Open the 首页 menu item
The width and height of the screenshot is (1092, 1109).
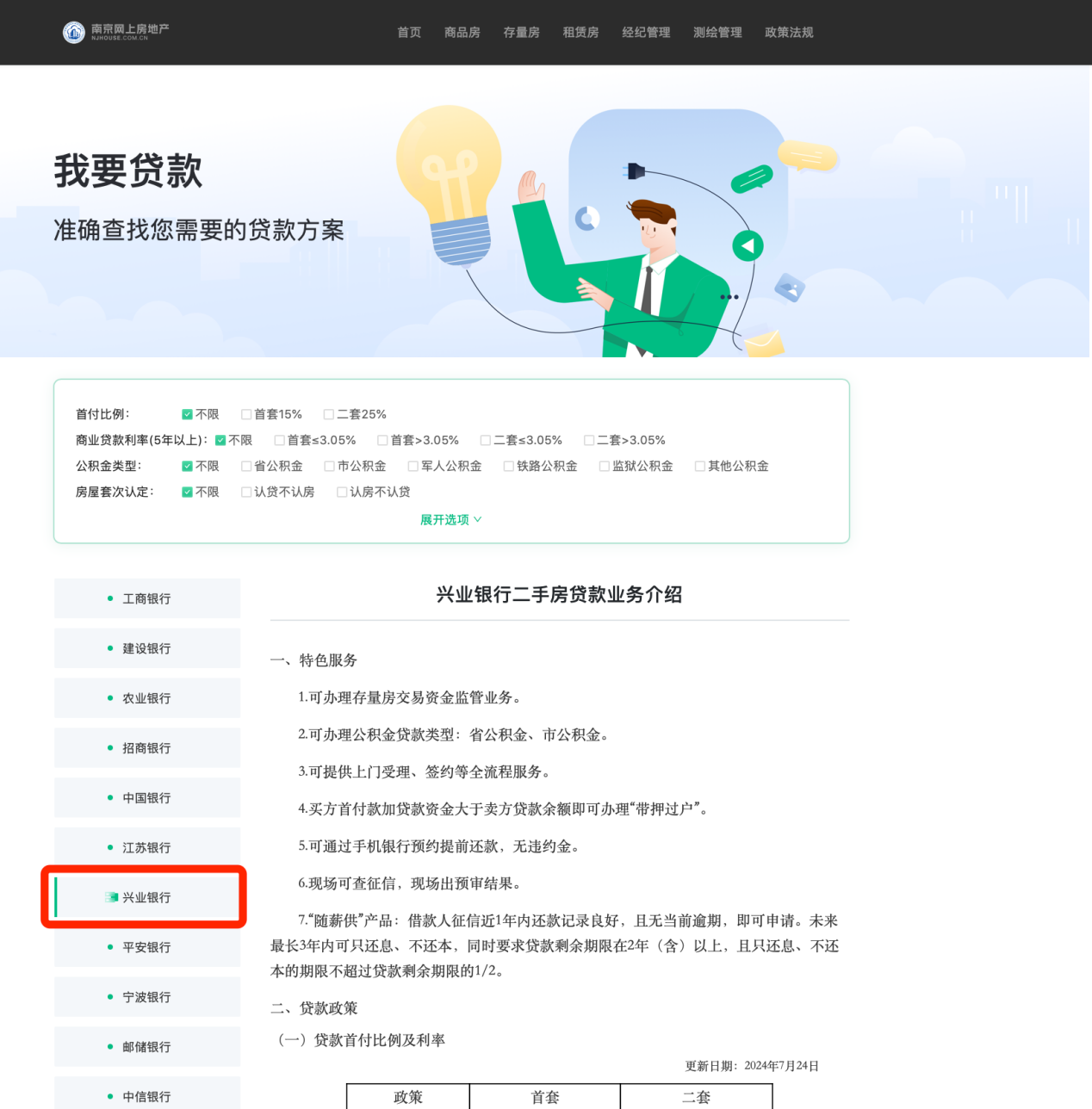(x=409, y=33)
